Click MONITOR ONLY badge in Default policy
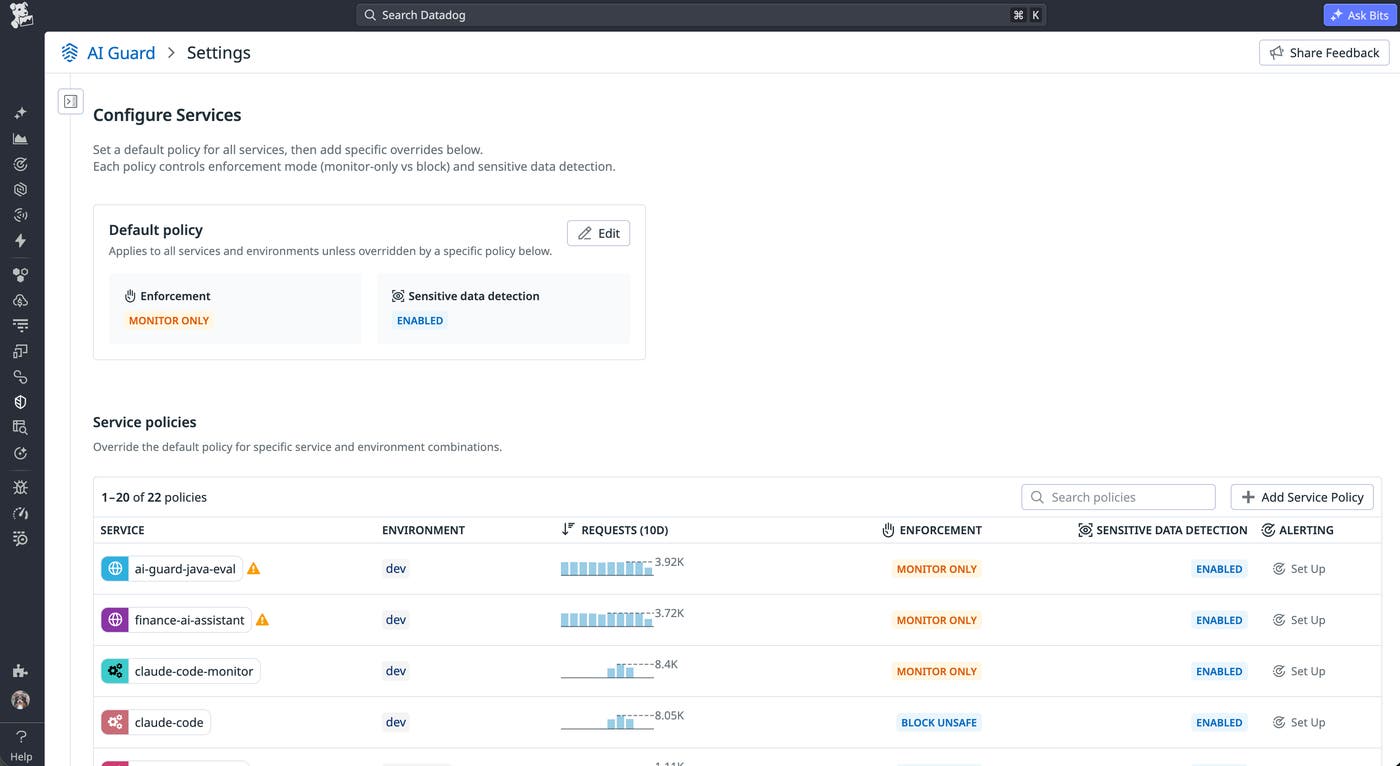 [169, 321]
